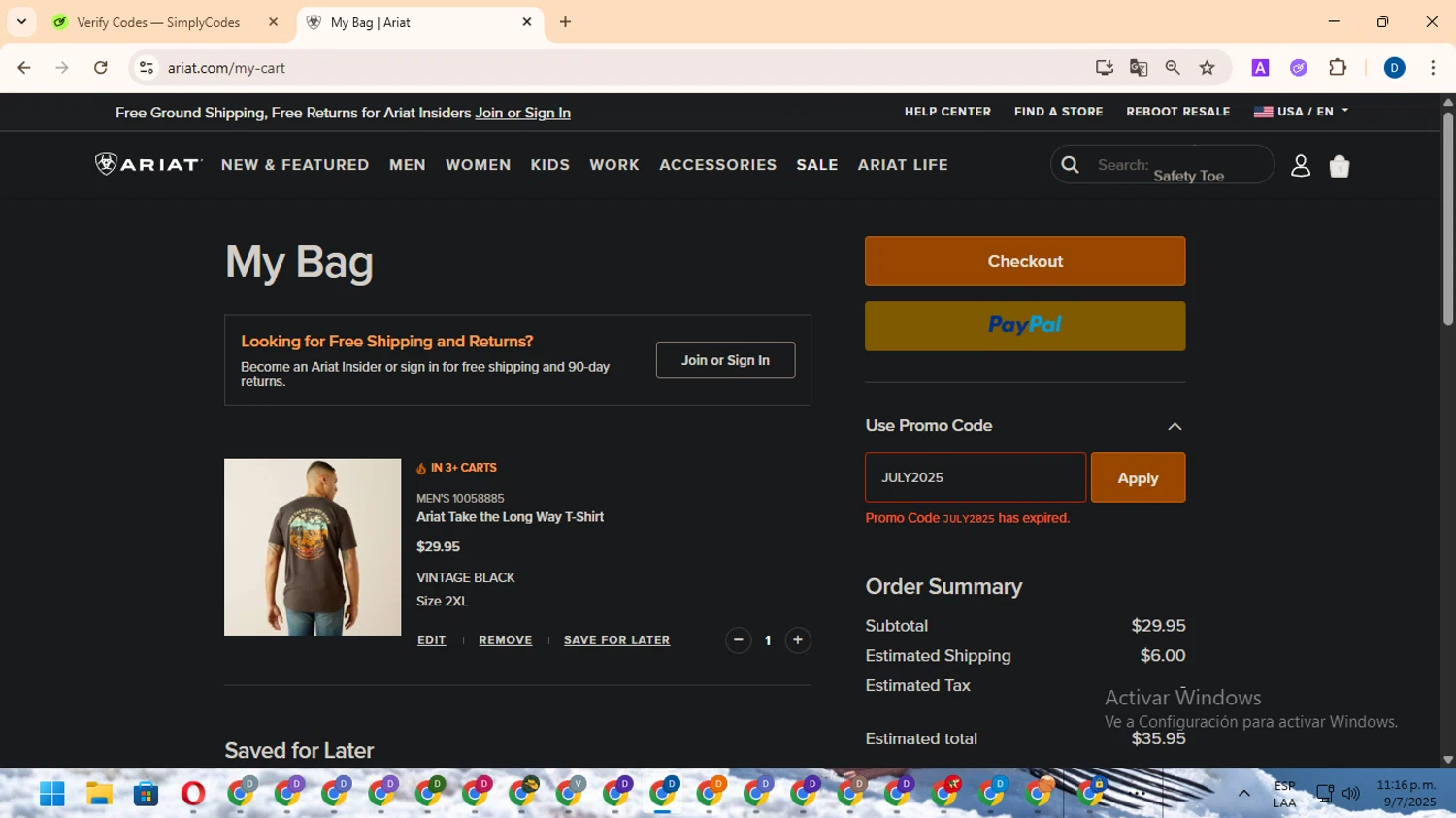The height and width of the screenshot is (818, 1456).
Task: Open the WOMEN menu
Action: point(478,165)
